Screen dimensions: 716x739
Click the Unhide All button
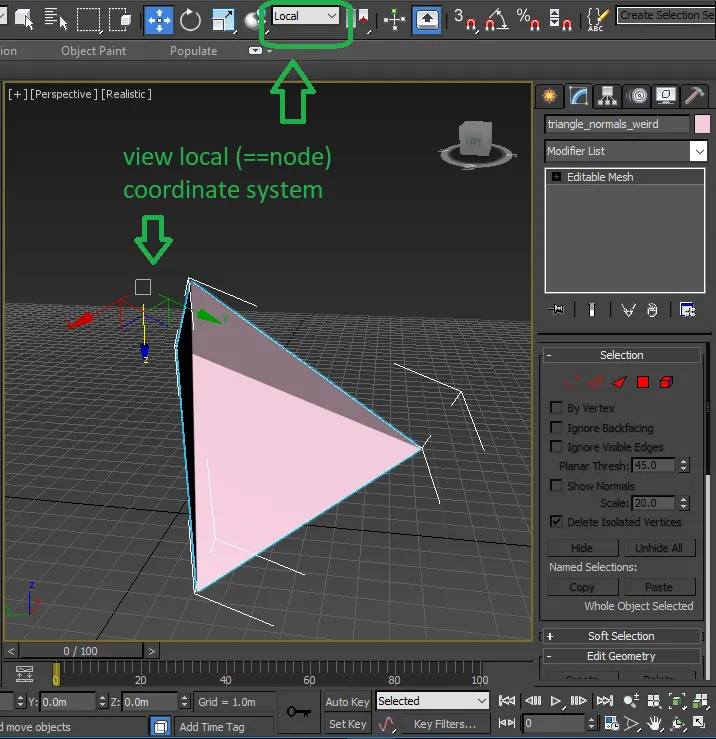click(659, 548)
